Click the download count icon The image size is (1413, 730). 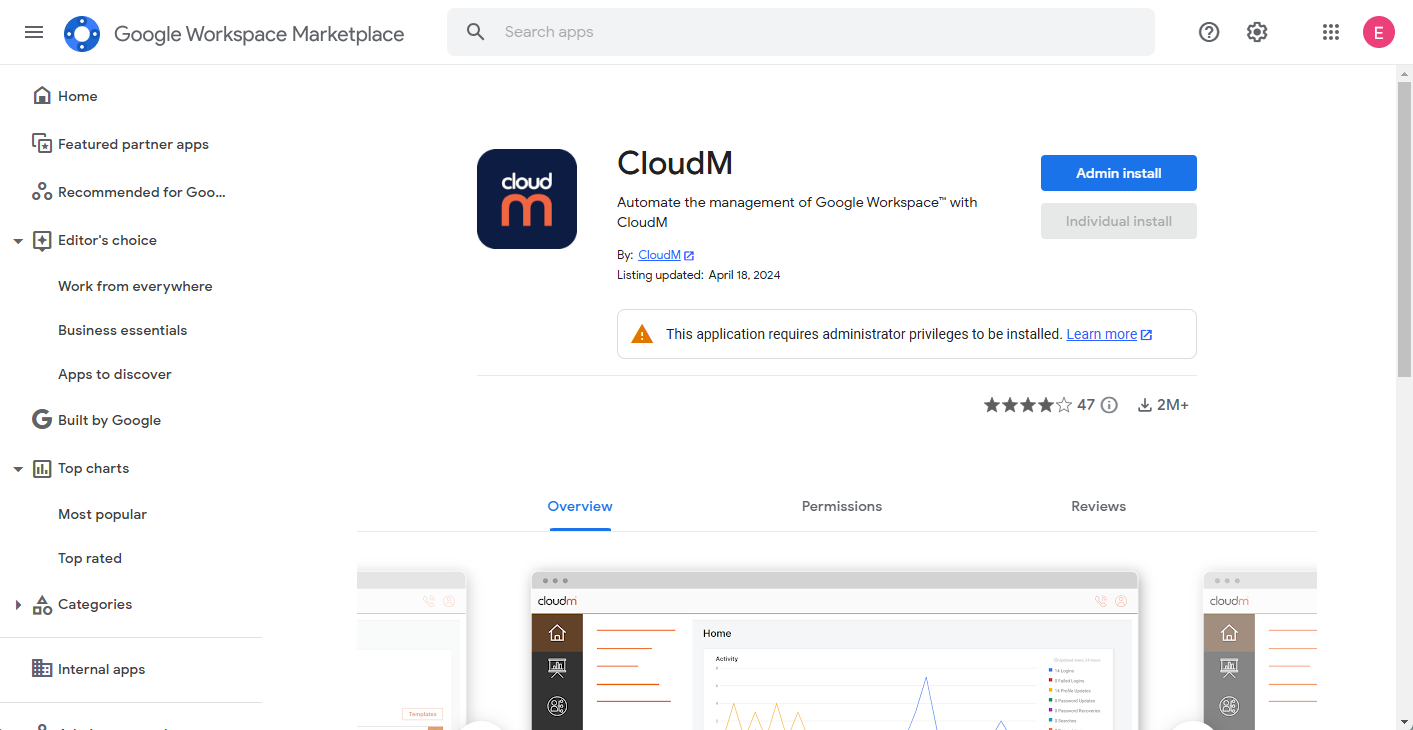(1145, 405)
